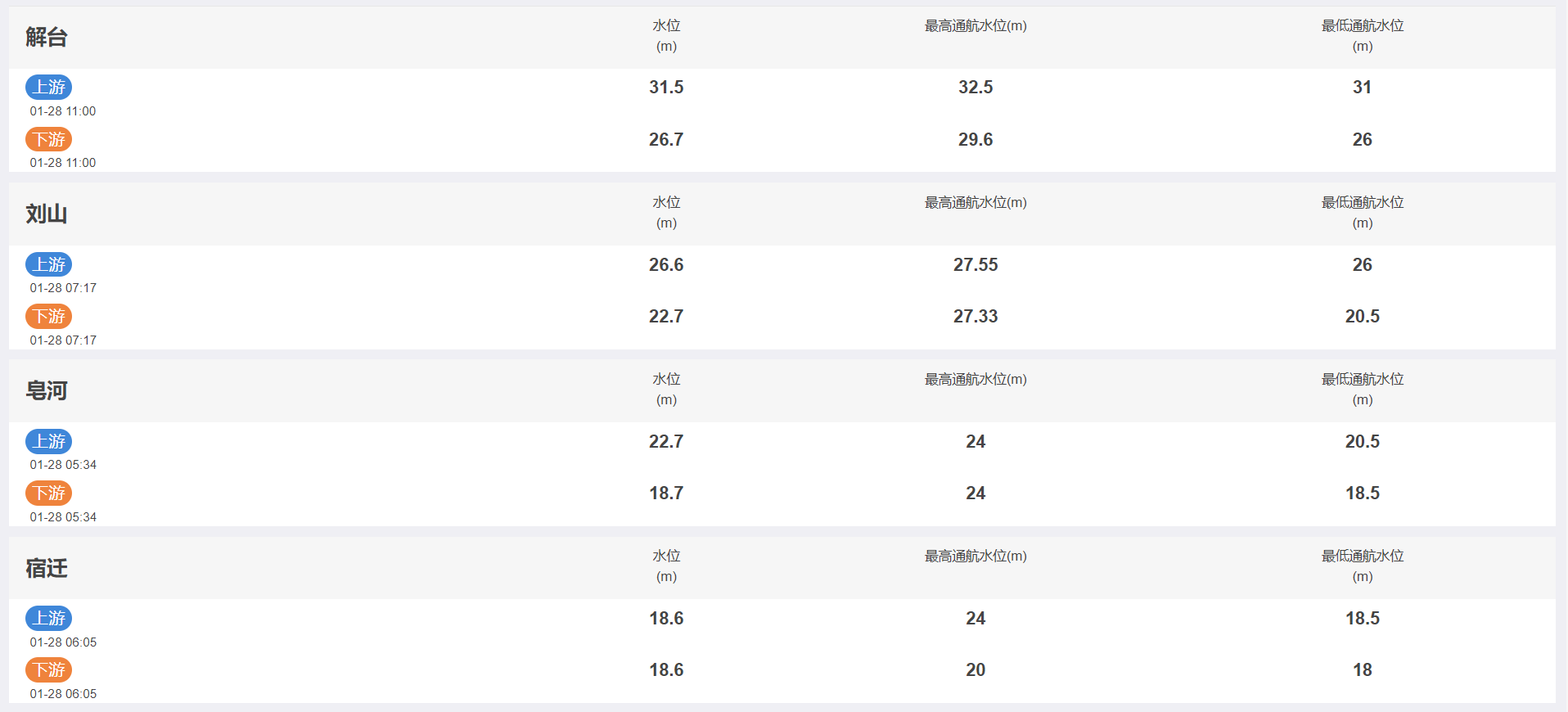Click the 皂河 upstream 上游 badge
The width and height of the screenshot is (1568, 712).
pyautogui.click(x=49, y=441)
